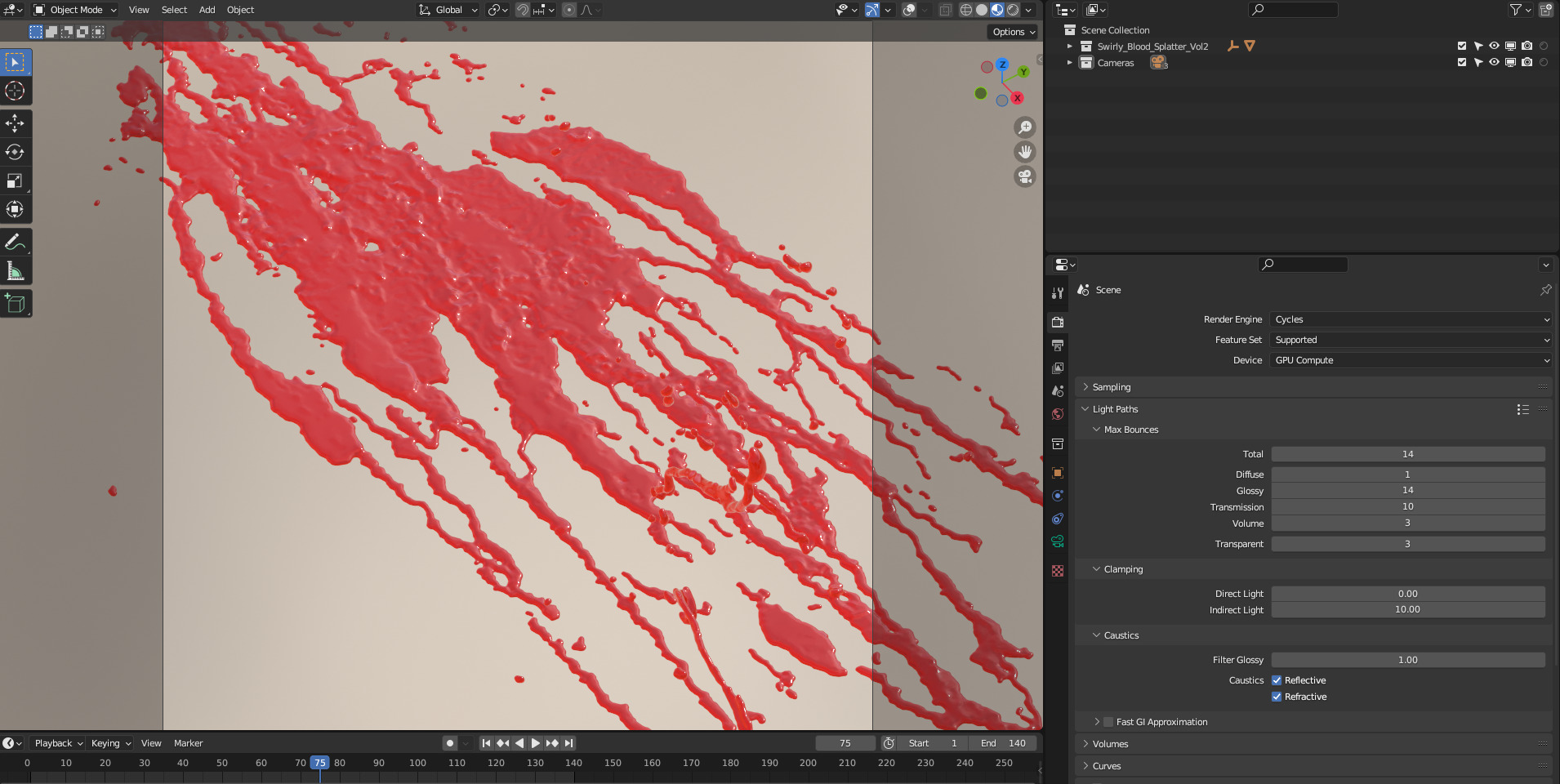Open the Render Engine dropdown
1560x784 pixels.
click(x=1411, y=319)
